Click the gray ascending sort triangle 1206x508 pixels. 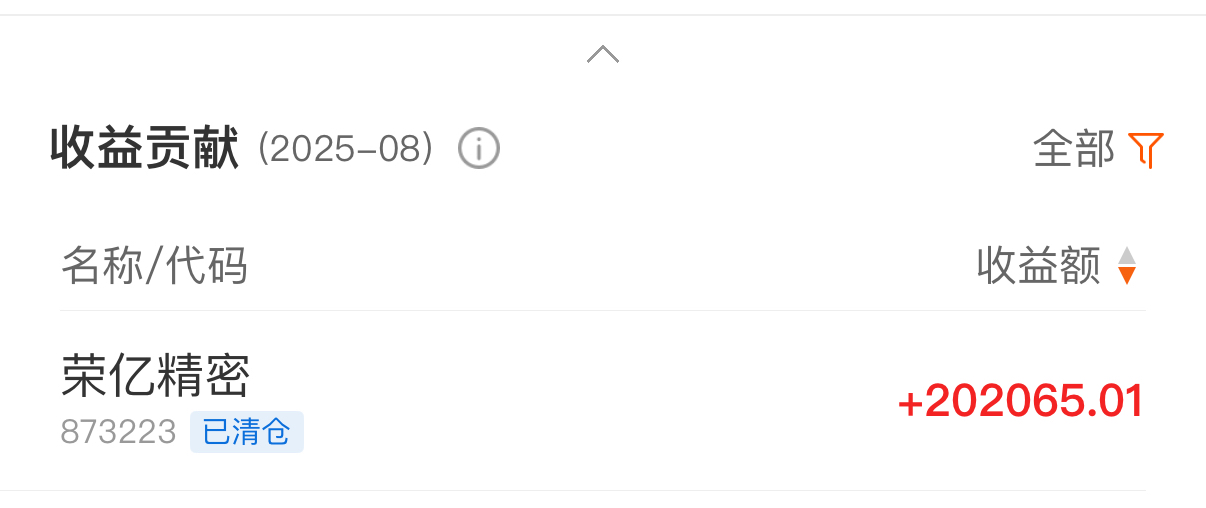point(1127,255)
